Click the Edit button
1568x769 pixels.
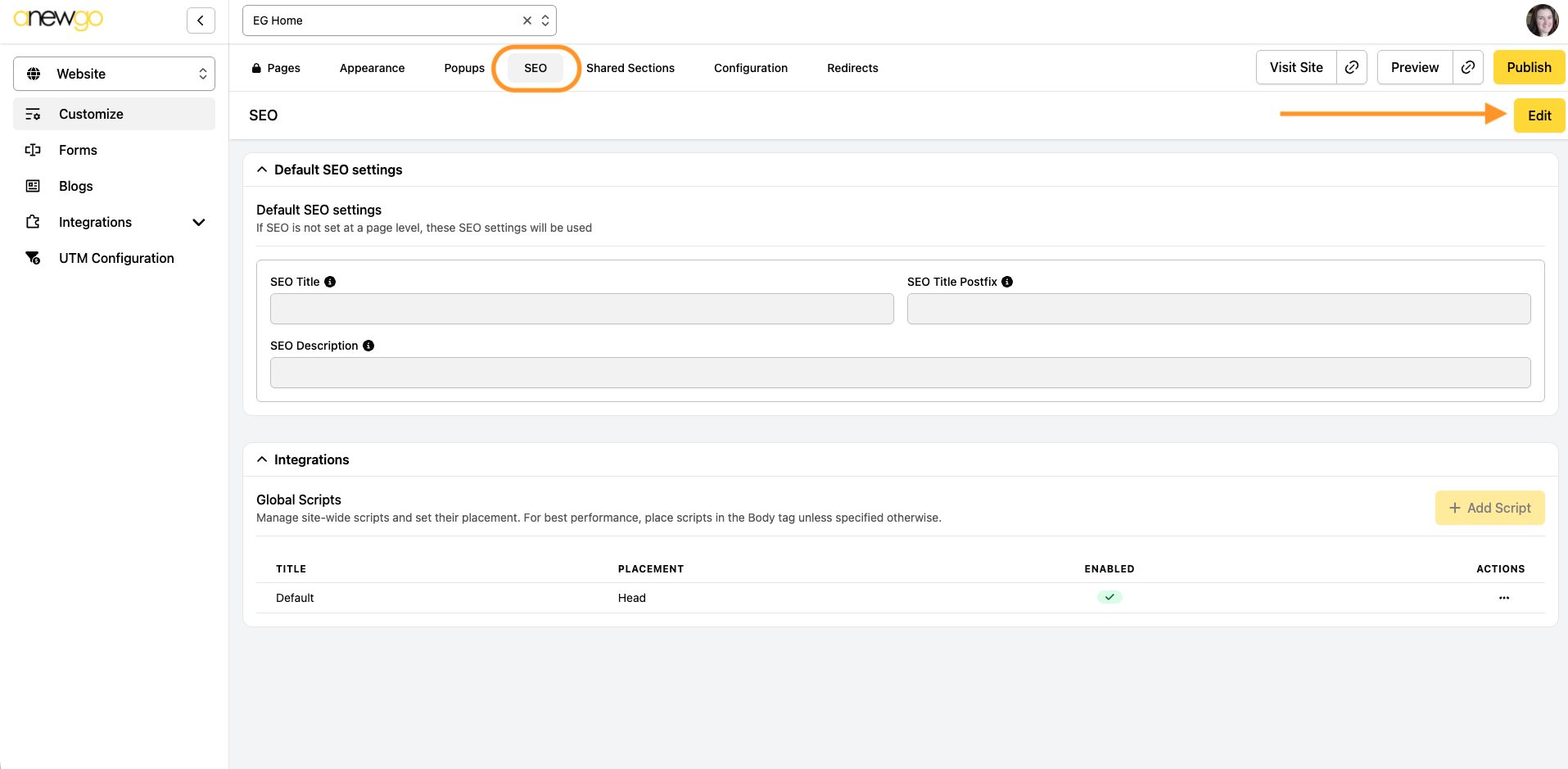1539,115
